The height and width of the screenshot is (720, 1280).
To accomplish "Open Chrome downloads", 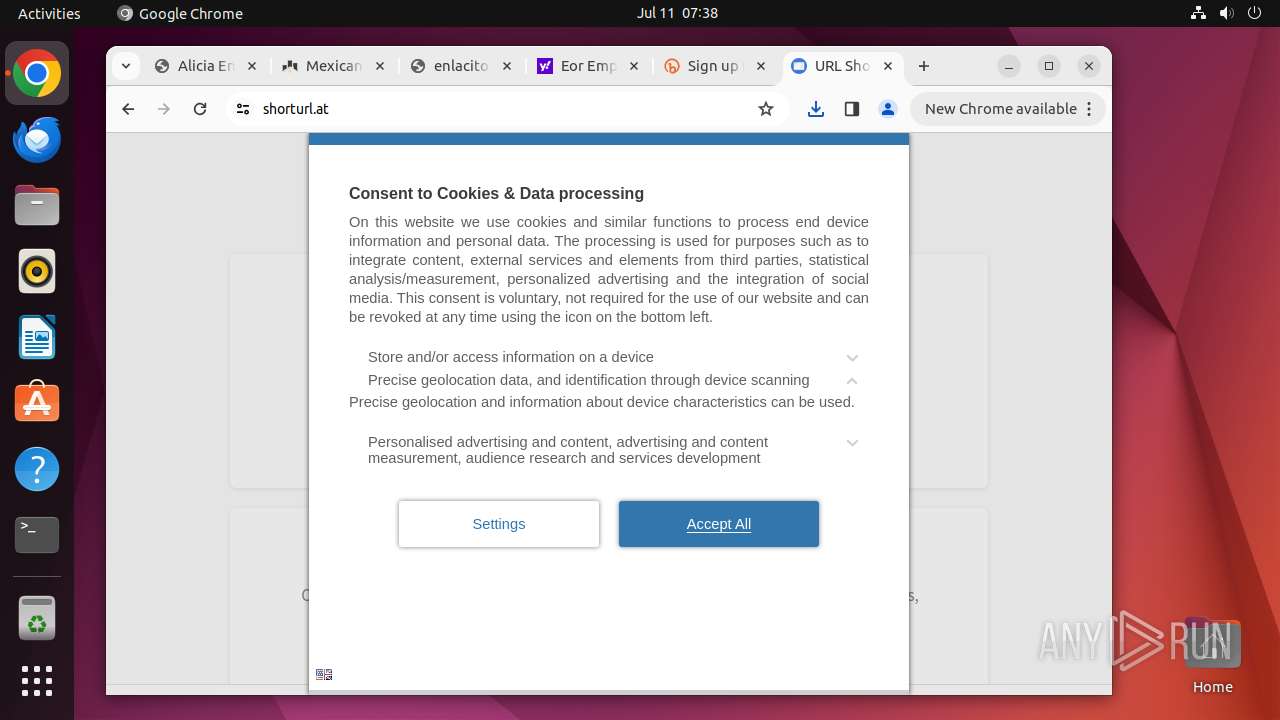I will [x=816, y=109].
